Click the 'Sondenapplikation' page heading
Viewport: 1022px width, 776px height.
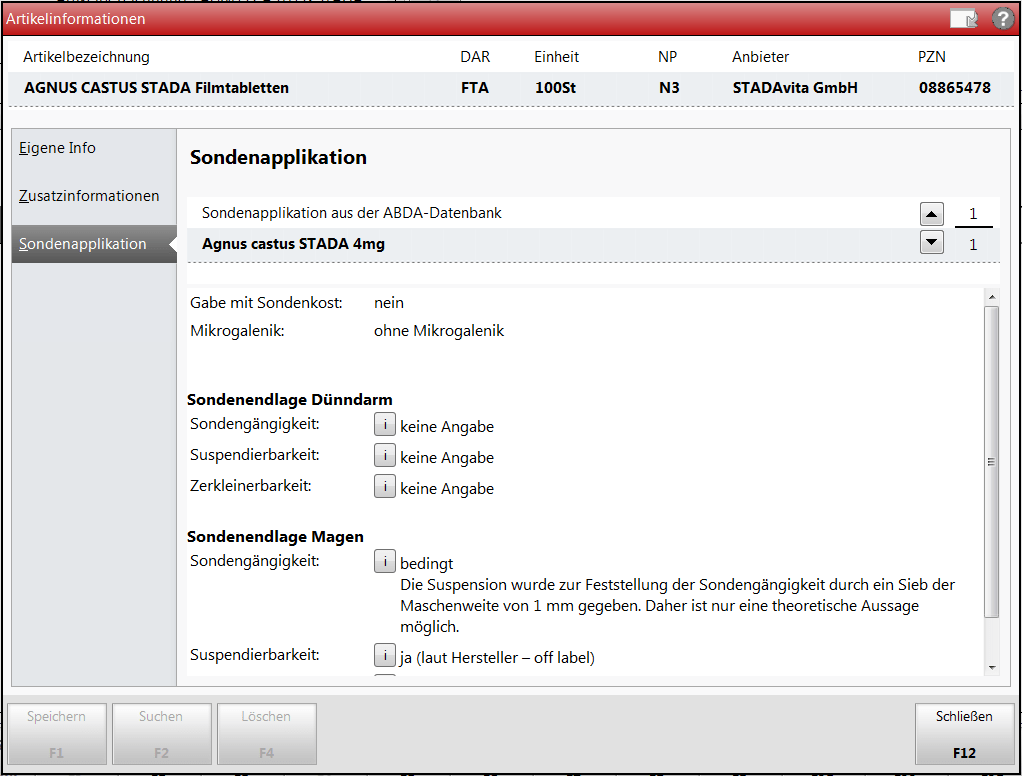point(278,158)
